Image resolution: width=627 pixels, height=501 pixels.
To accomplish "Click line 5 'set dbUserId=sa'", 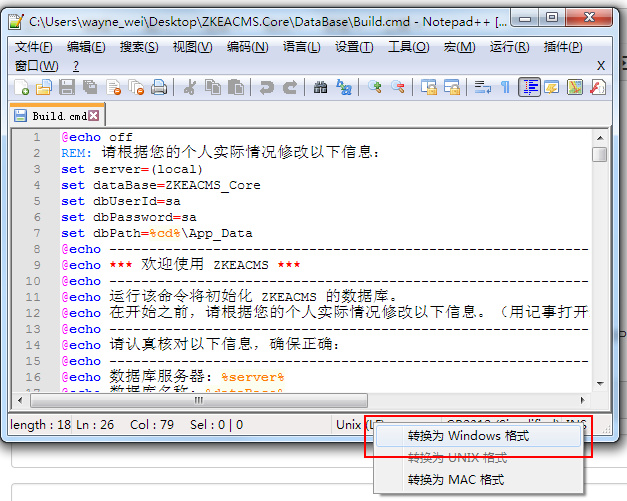I will (121, 201).
